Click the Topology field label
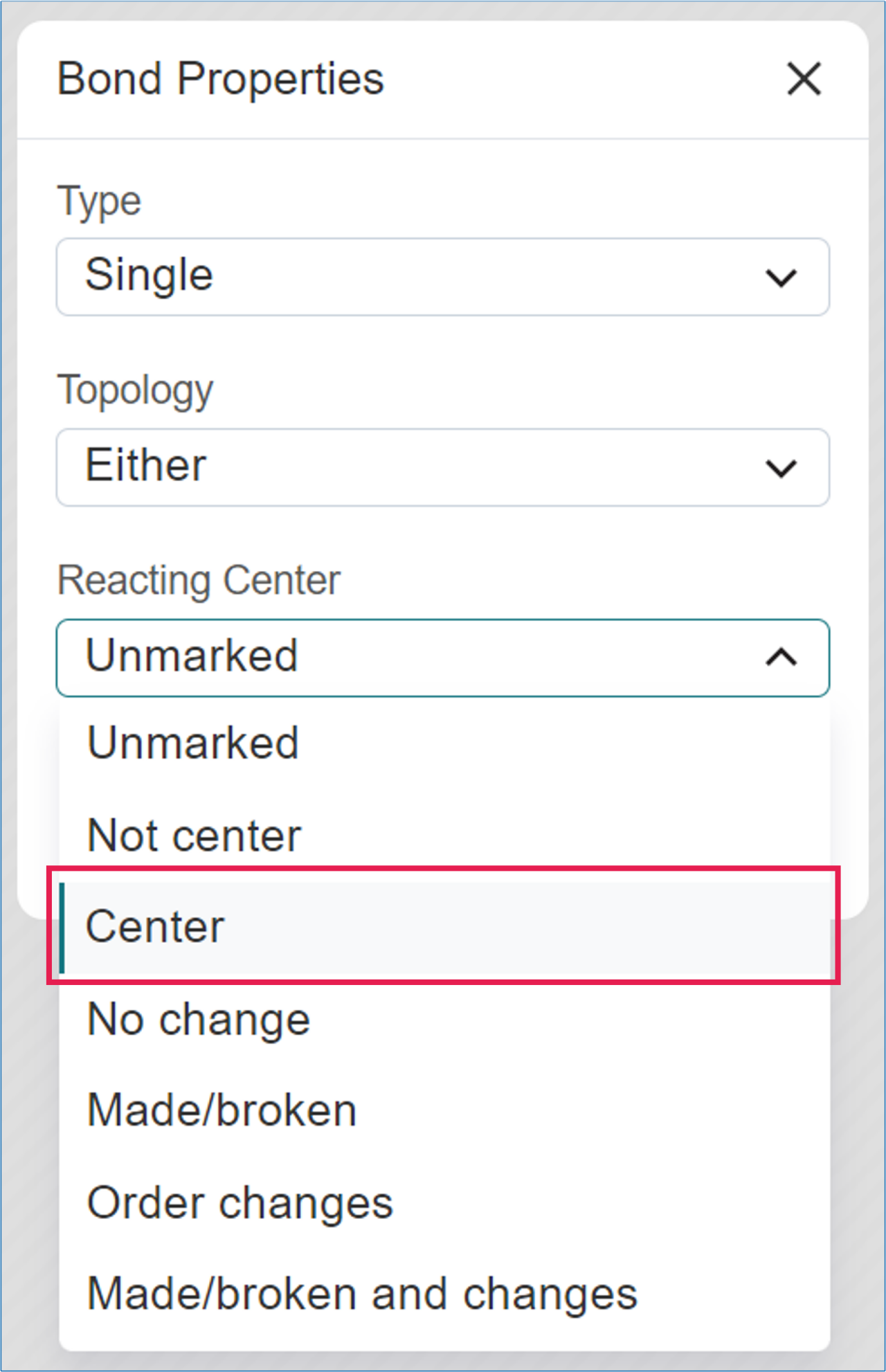Screen dimensions: 886x1372 (135, 390)
